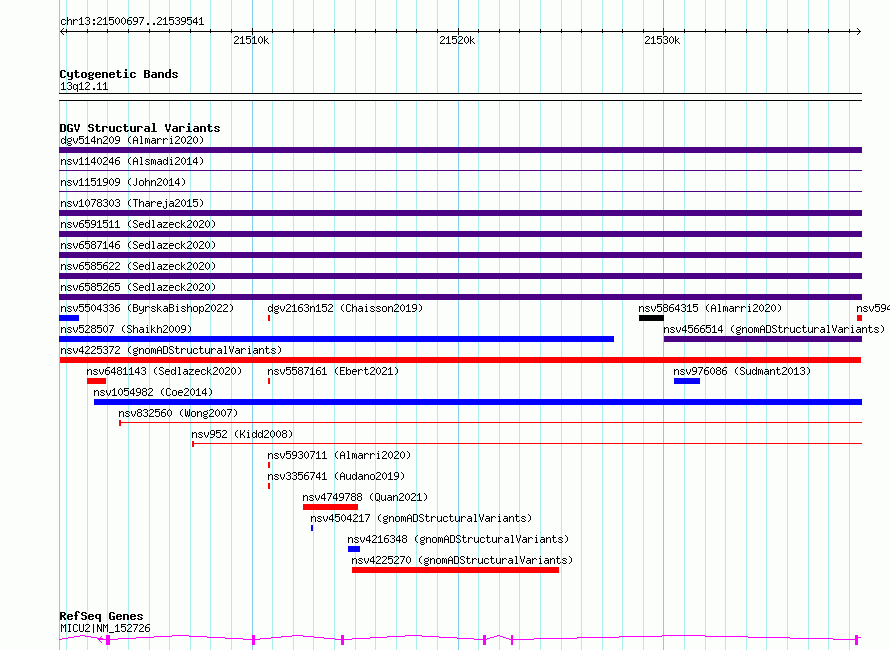The image size is (890, 650).
Task: Click nsv5930711 (Almarri2020) variant label
Action: 339,455
